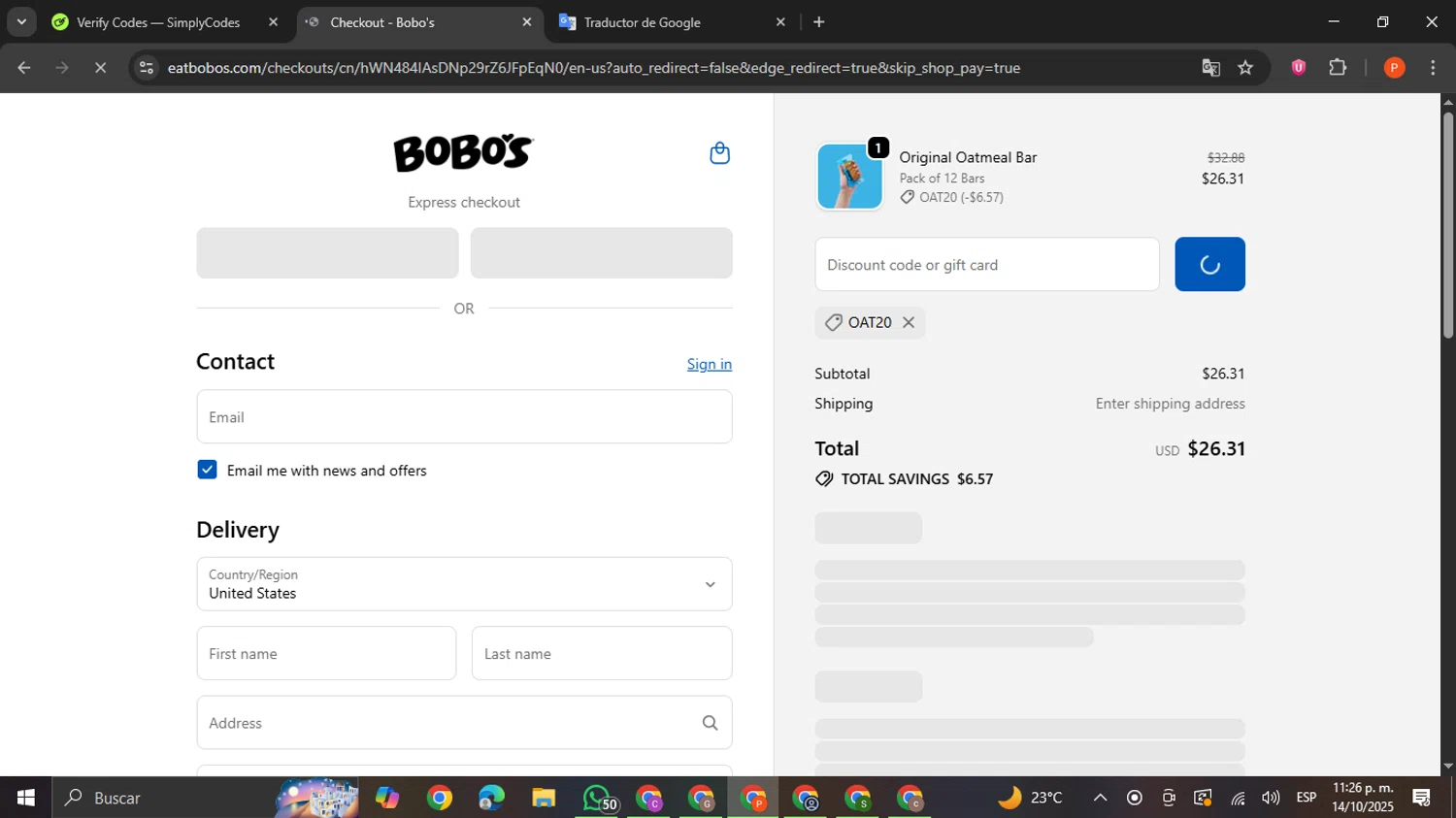Screen dimensions: 1456x818
Task: Focus the Discount code or gift card field
Action: (x=987, y=264)
